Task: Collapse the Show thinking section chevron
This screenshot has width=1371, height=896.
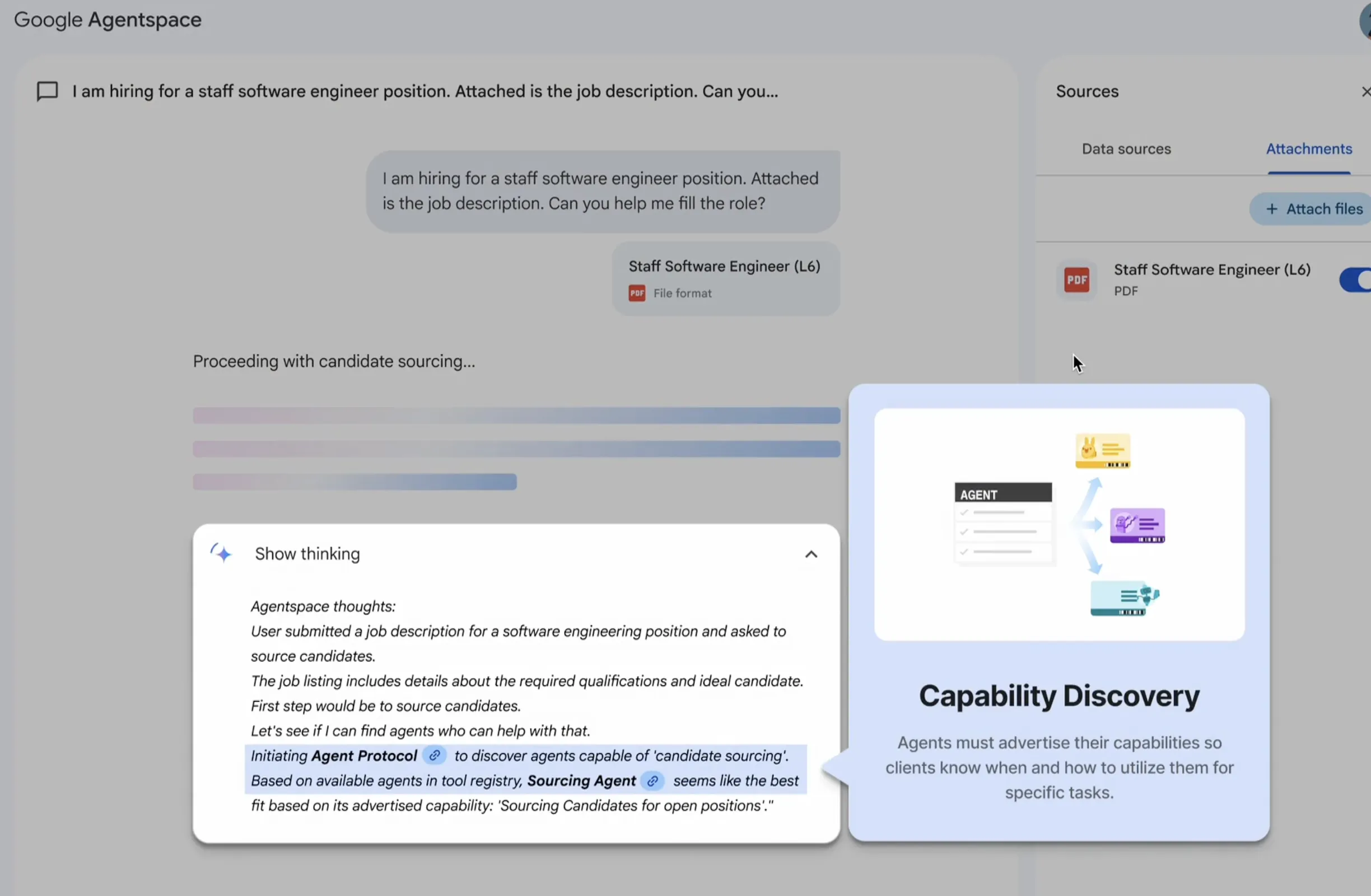Action: click(811, 554)
